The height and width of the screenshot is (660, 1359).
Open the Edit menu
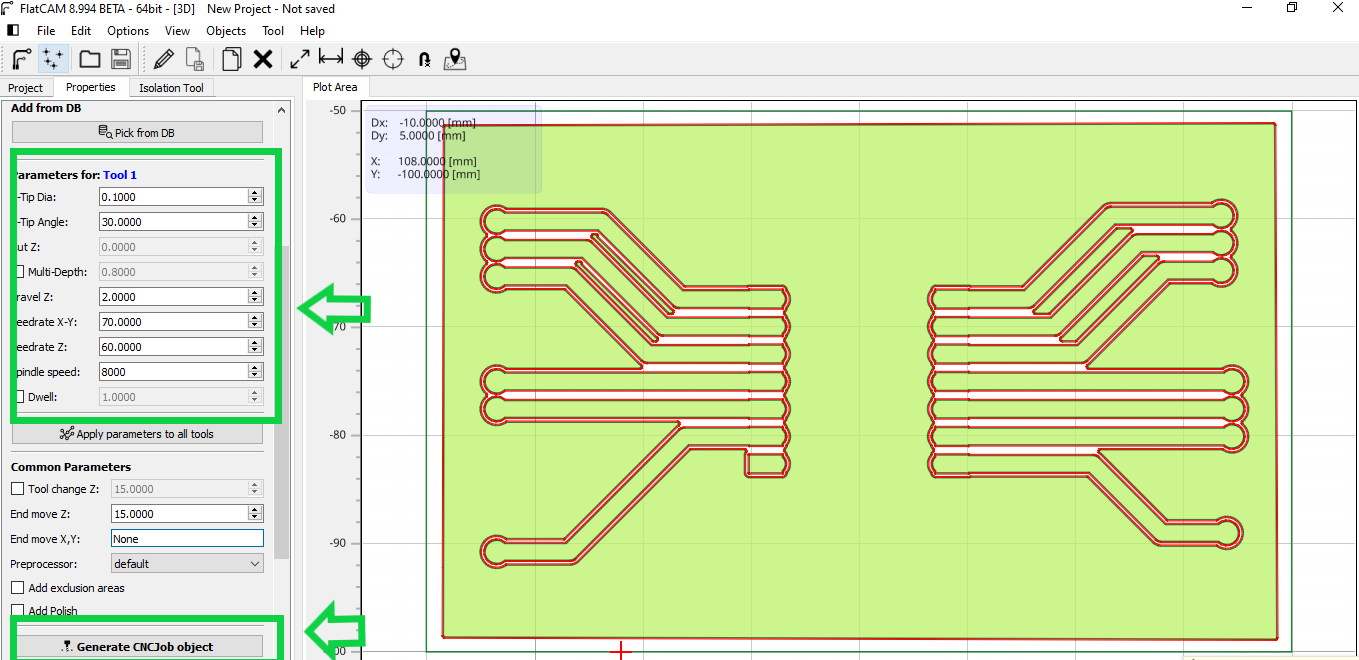tap(81, 31)
